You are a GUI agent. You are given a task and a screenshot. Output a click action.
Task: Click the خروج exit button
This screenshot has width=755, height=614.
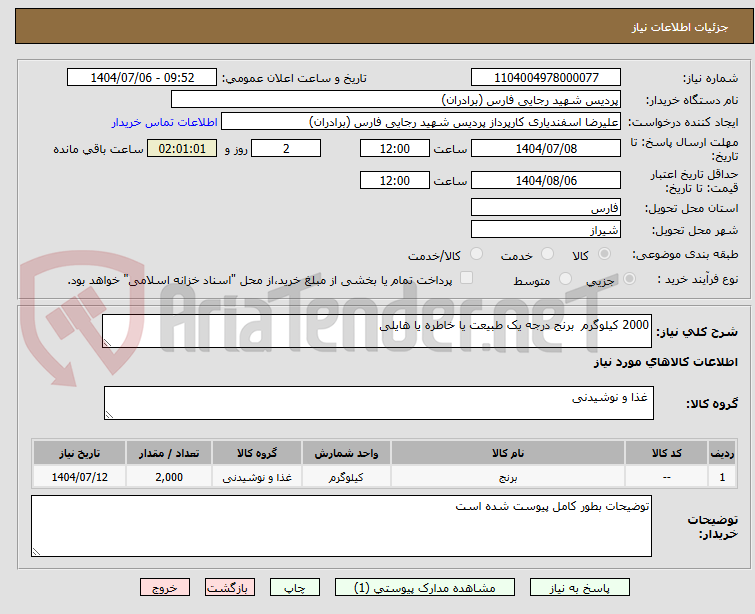coord(165,588)
